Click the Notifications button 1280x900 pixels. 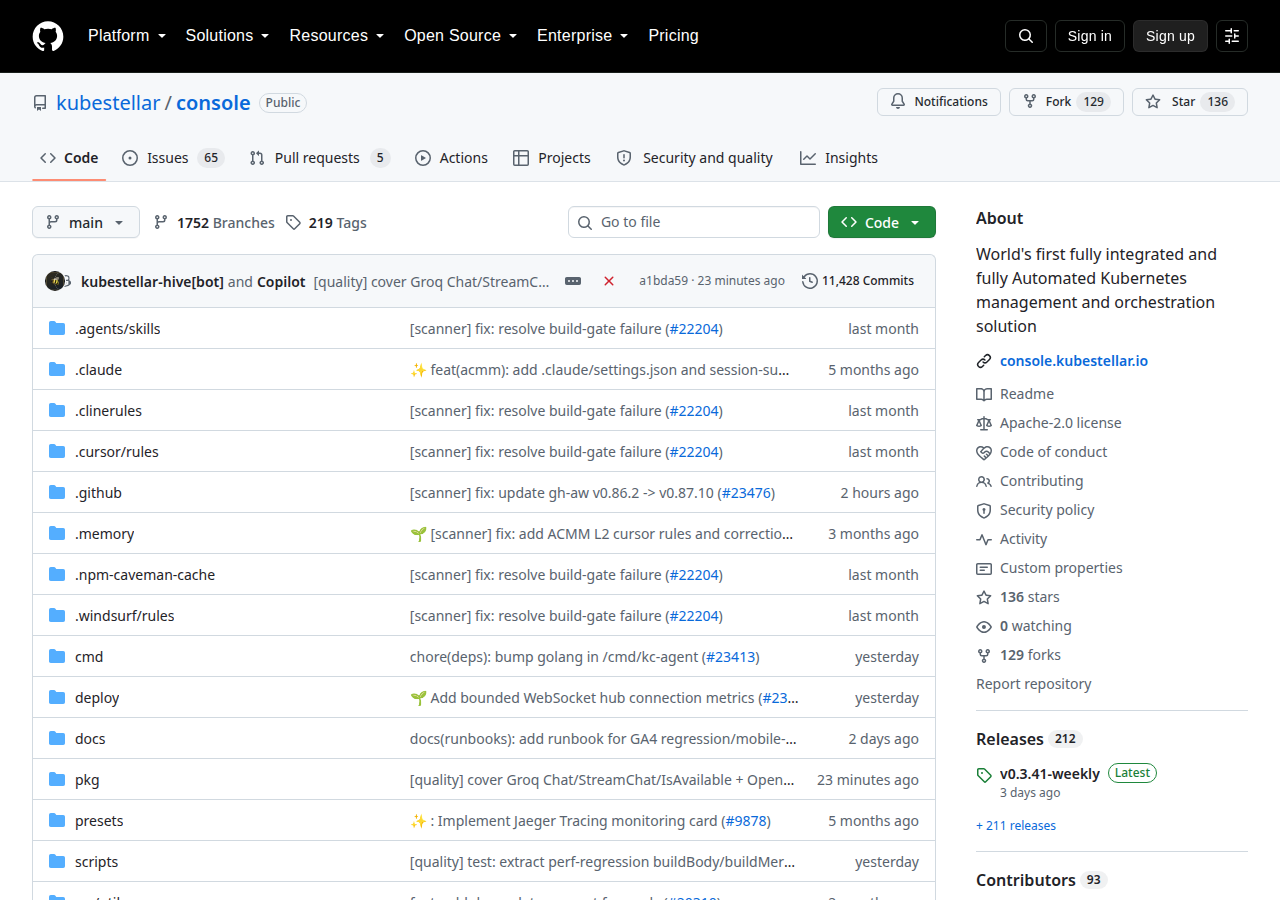(939, 102)
